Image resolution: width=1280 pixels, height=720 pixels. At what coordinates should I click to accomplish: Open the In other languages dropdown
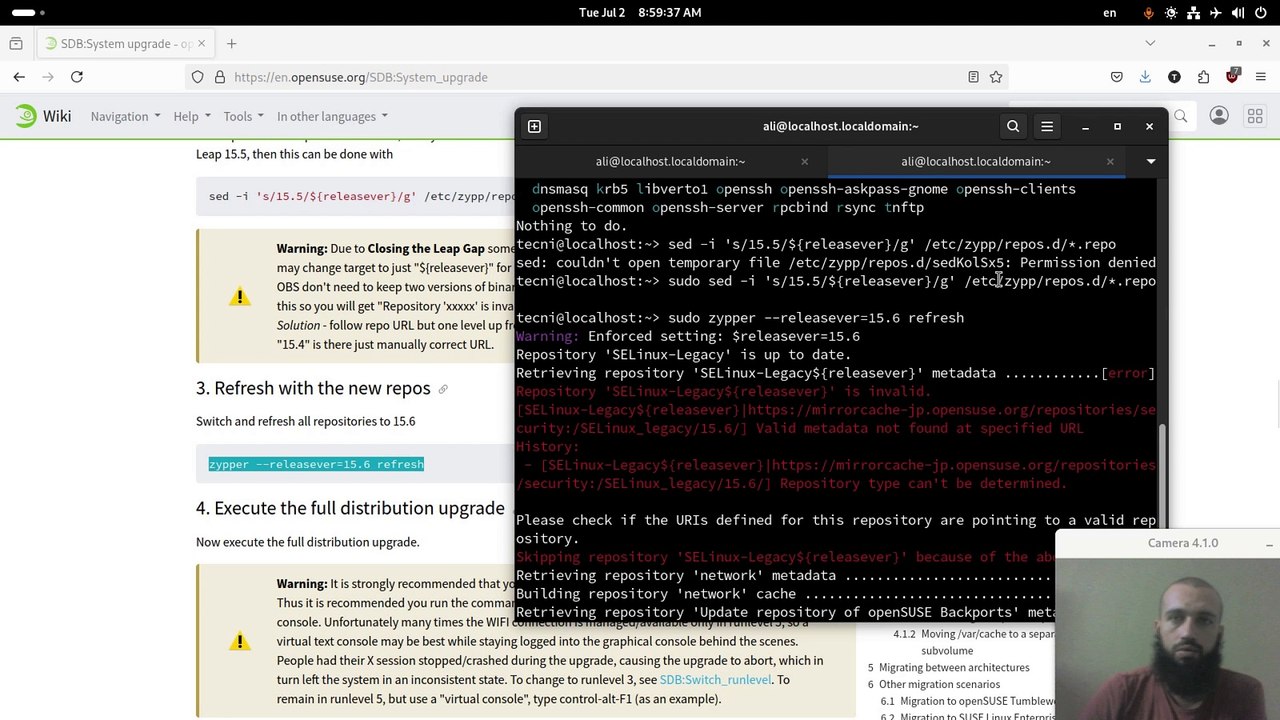(x=332, y=116)
